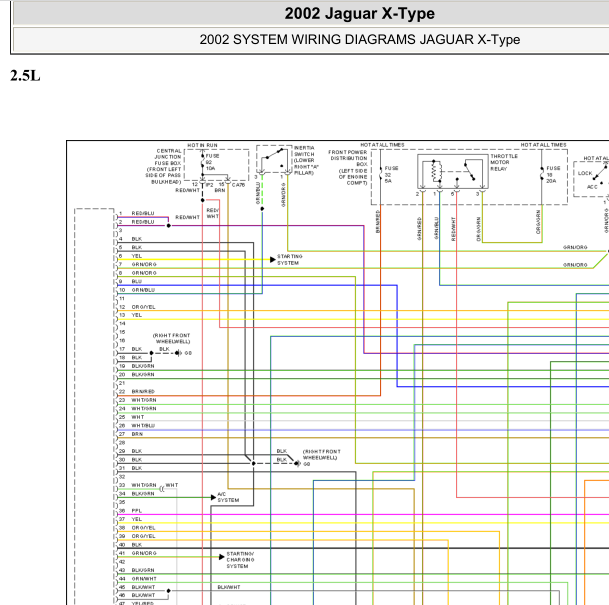Click connector pin 36 PPL label
This screenshot has width=609, height=605.
[x=137, y=511]
